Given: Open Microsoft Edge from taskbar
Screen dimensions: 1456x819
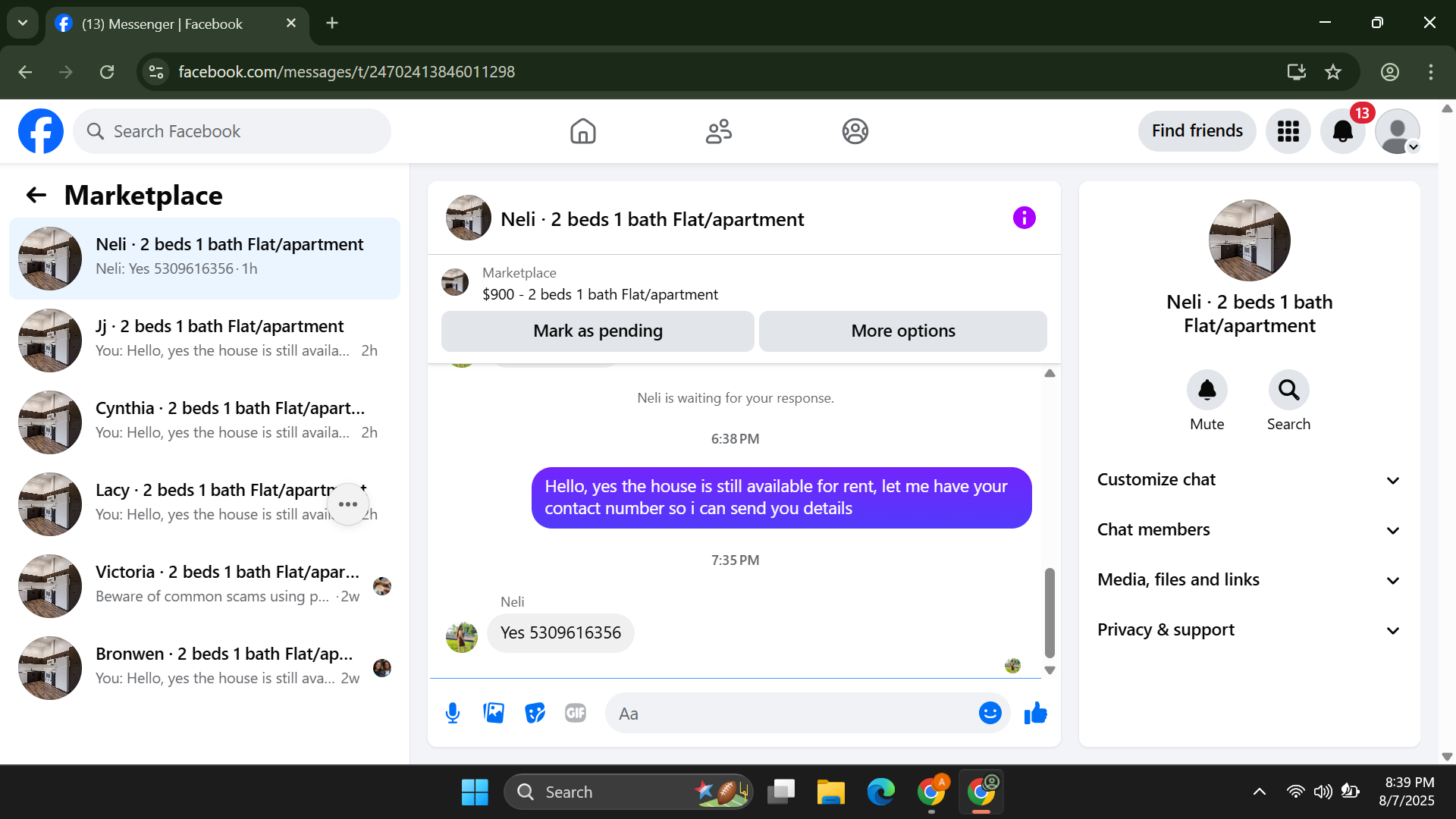Looking at the screenshot, I should 880,792.
